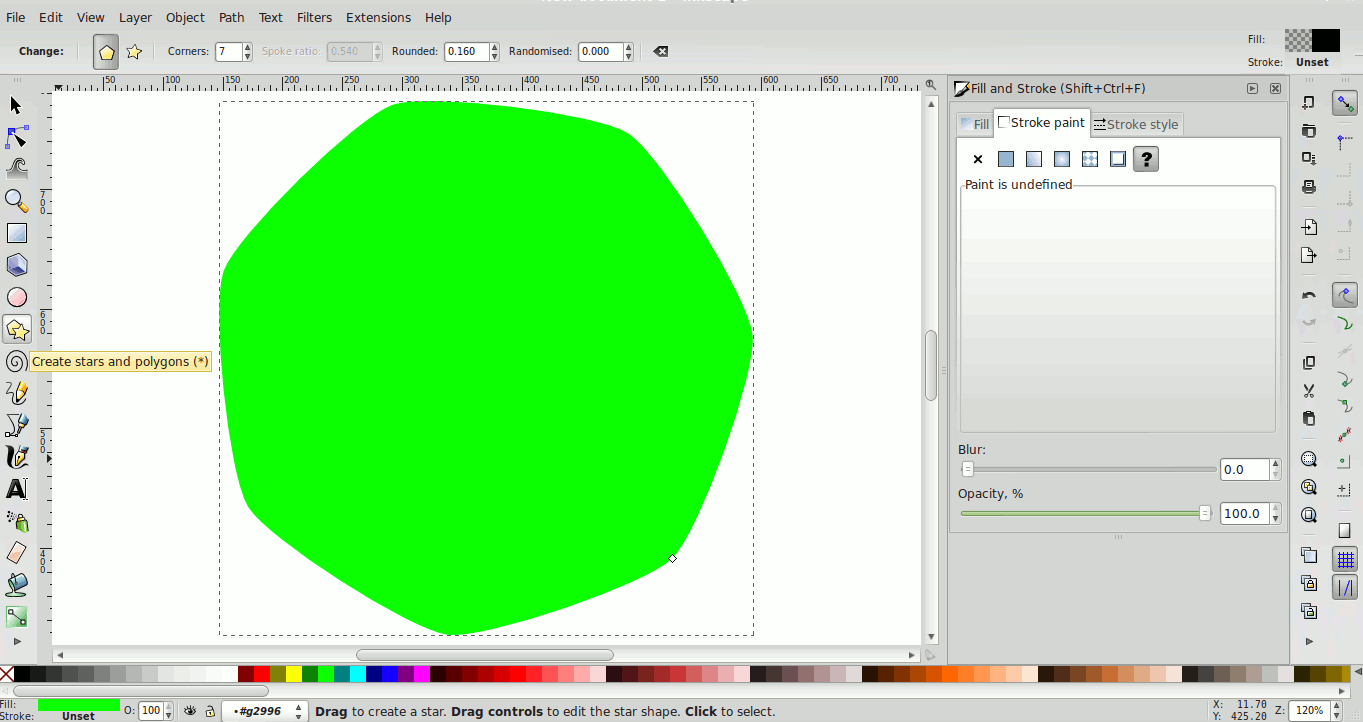
Task: Select the Pencil freehand tool
Action: click(x=16, y=393)
